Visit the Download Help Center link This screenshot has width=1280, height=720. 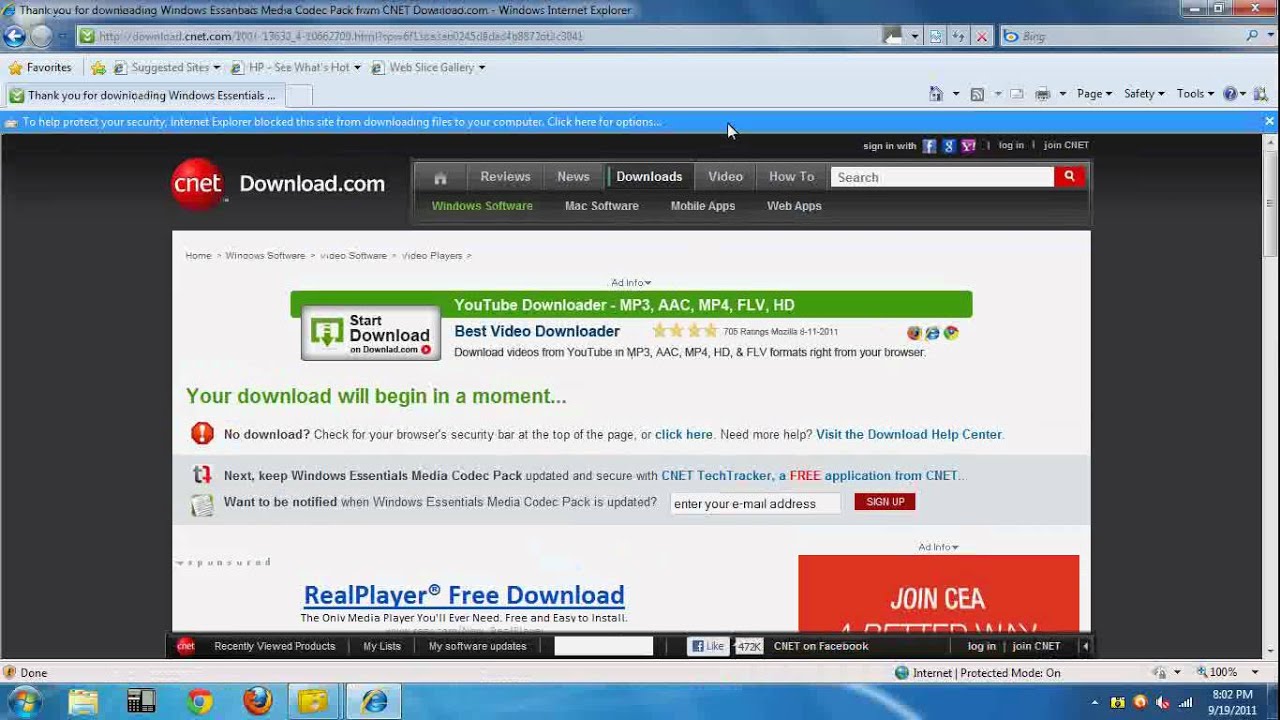[x=909, y=435]
